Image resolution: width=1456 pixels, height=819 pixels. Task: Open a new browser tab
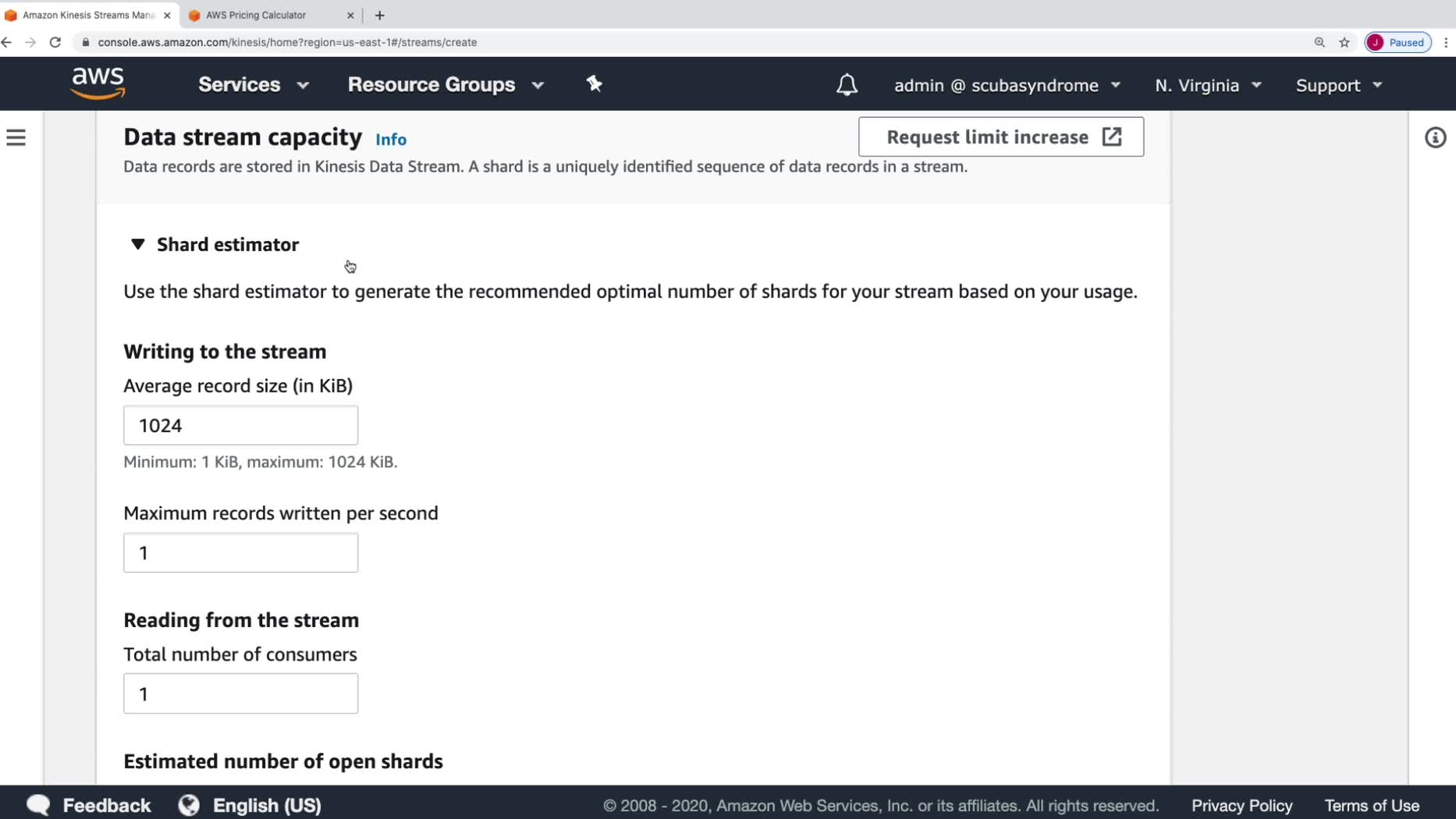pyautogui.click(x=380, y=15)
